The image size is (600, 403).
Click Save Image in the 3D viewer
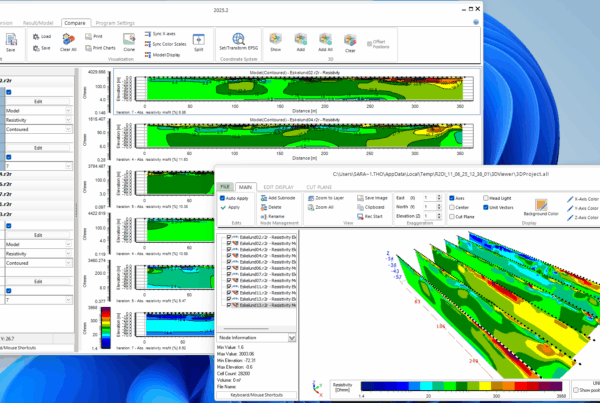372,198
